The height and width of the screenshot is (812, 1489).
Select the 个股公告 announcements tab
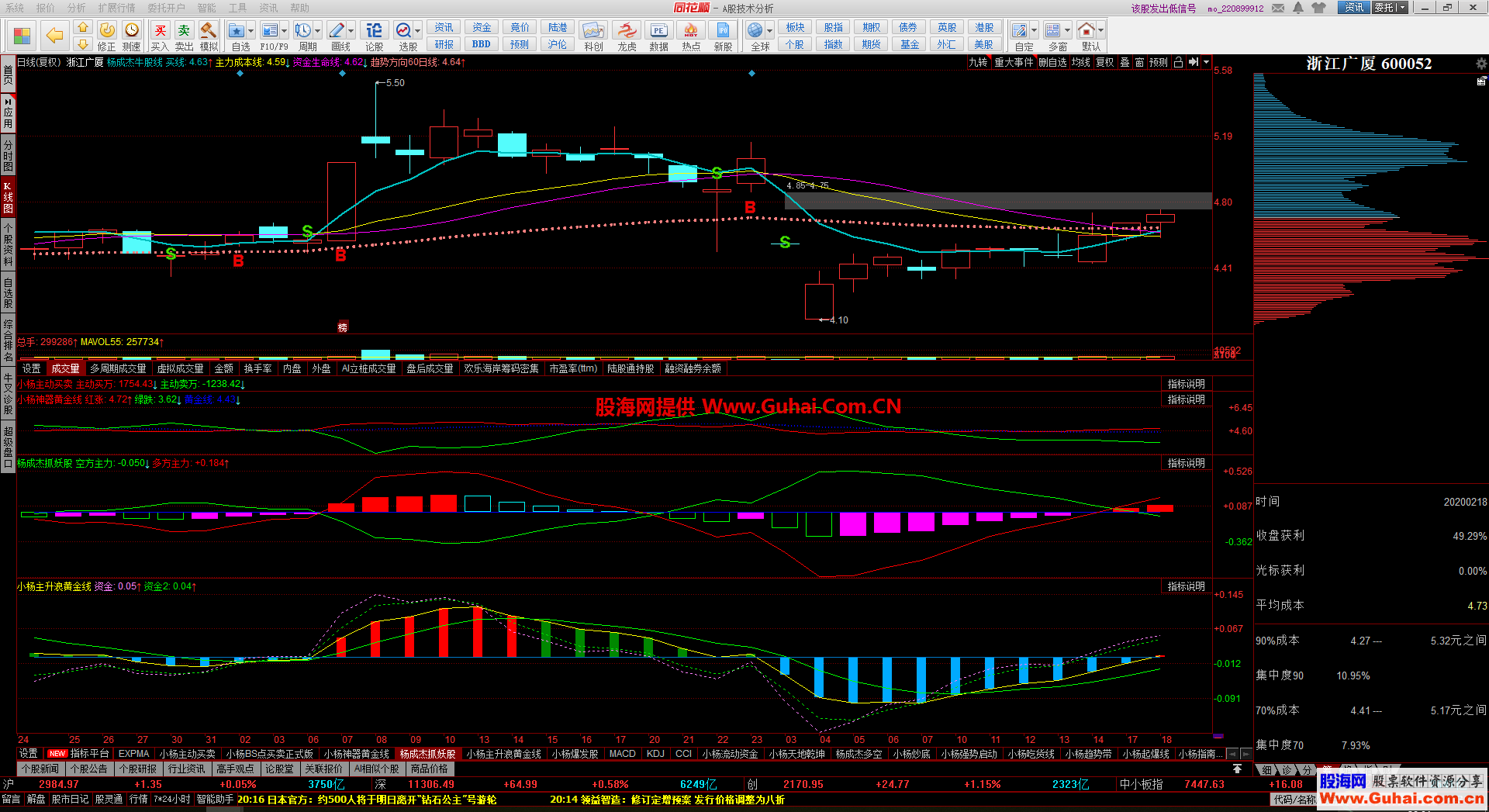(x=88, y=769)
